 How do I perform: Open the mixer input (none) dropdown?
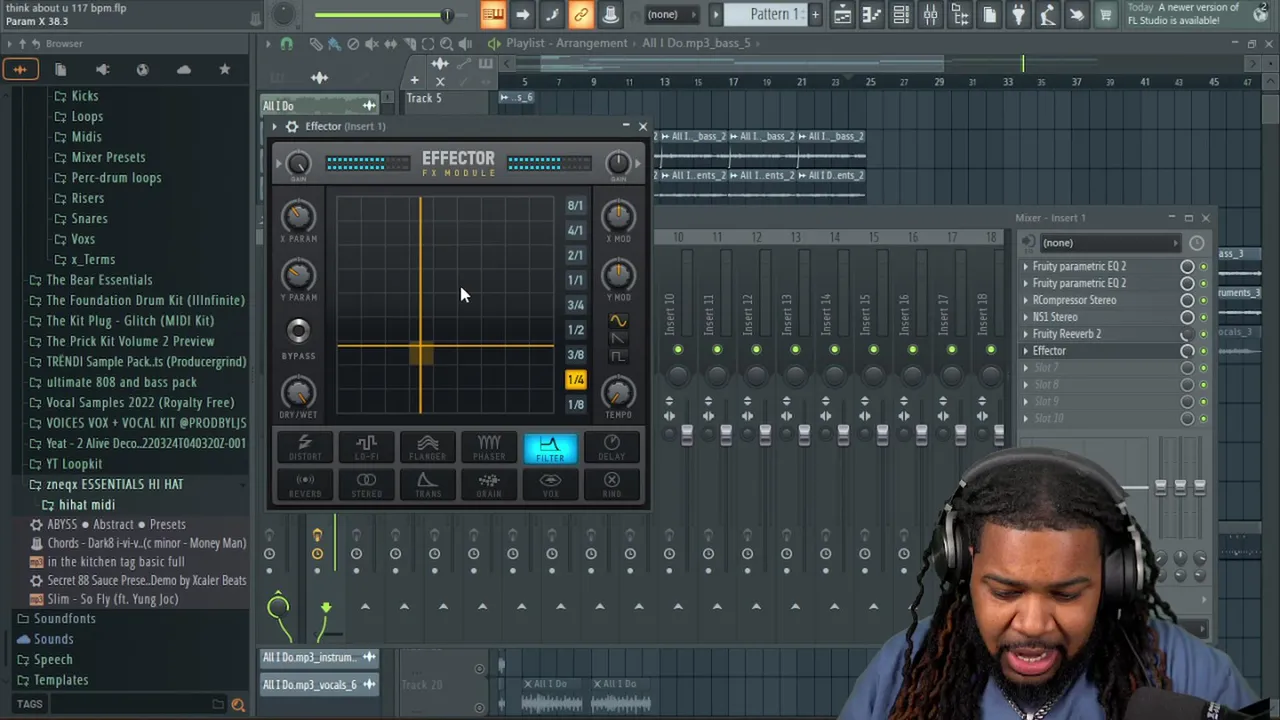[1109, 243]
